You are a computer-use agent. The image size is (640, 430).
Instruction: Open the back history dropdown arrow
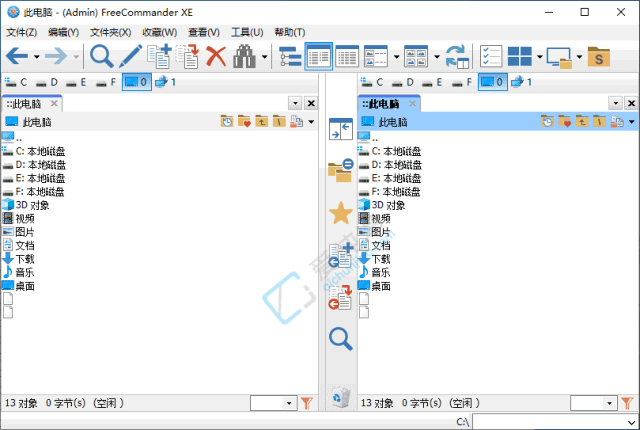tap(37, 57)
